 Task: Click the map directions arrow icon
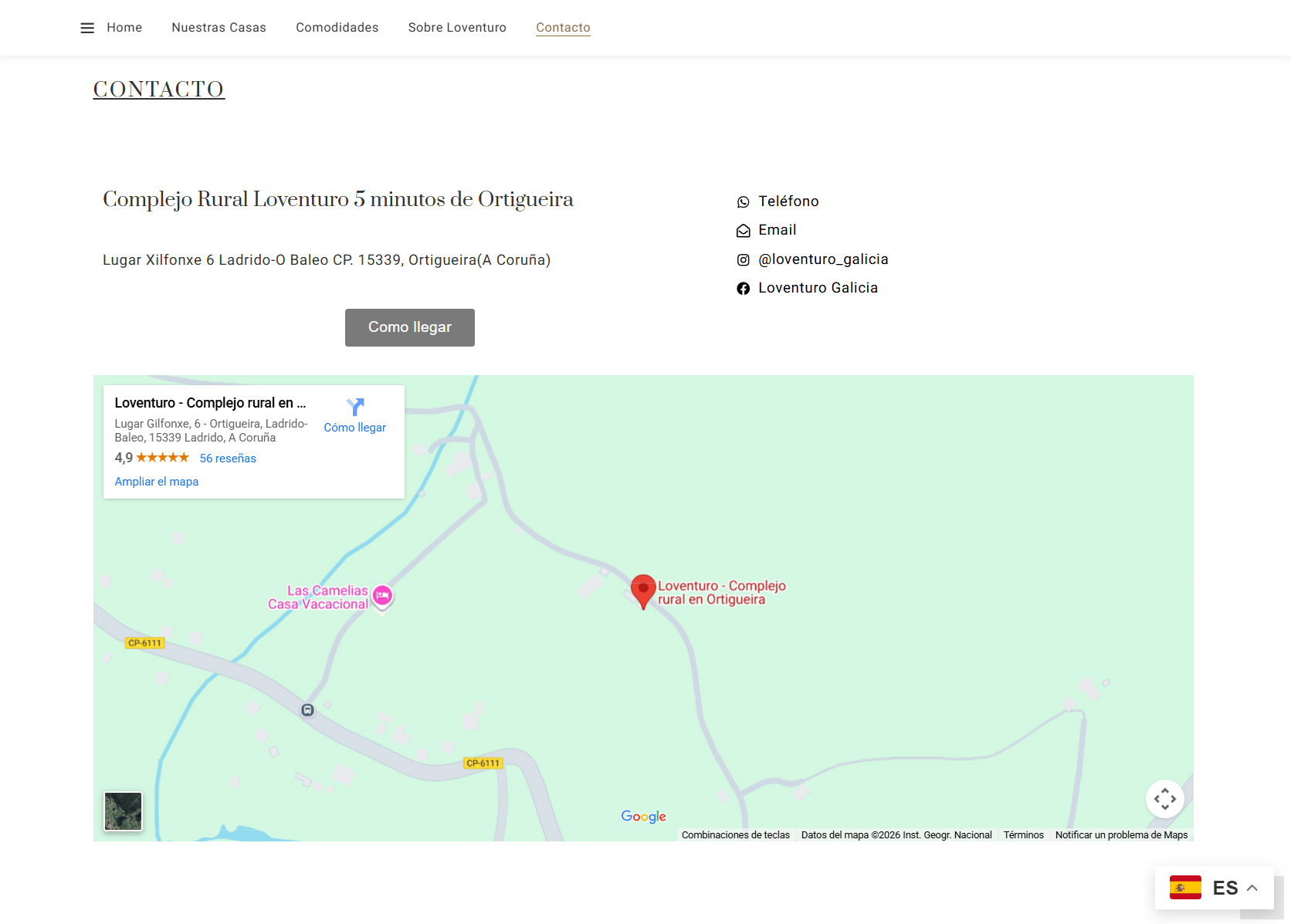355,407
